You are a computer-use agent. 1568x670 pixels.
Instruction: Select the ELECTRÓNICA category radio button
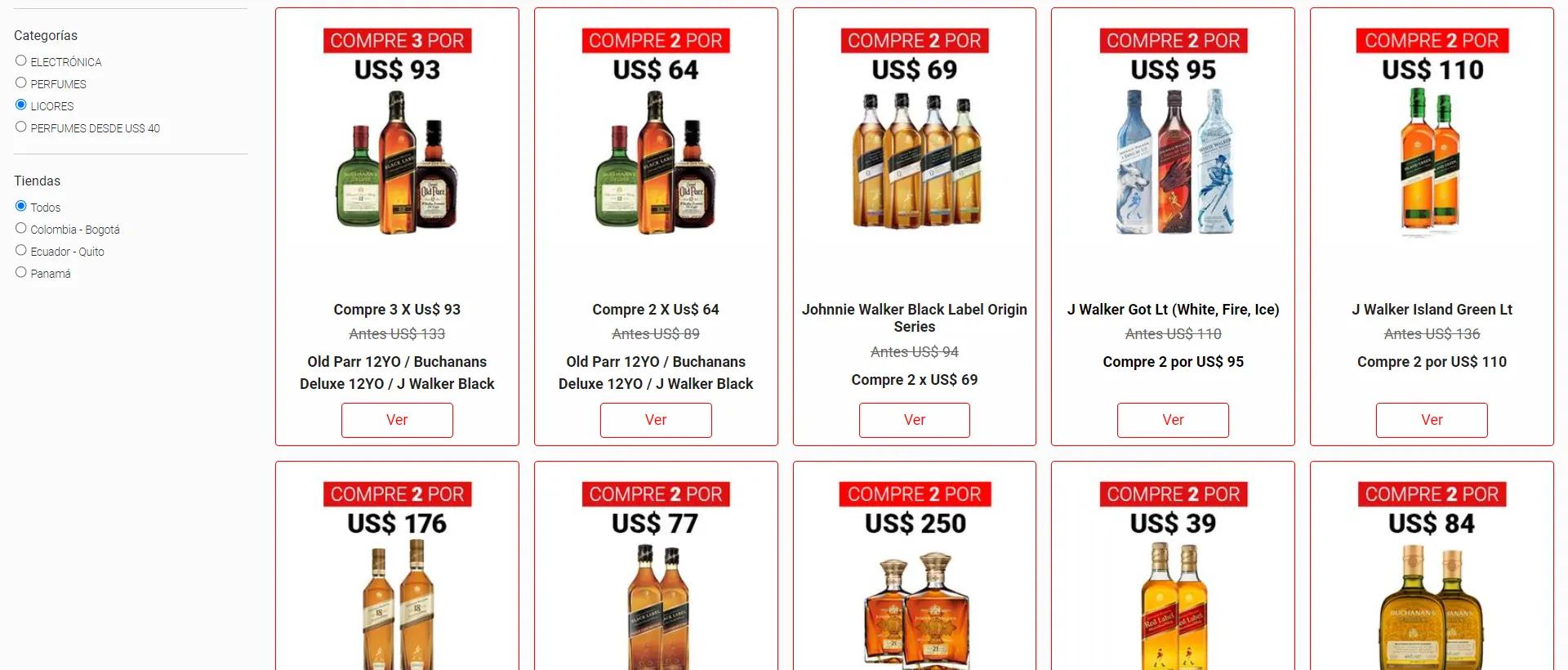[x=21, y=60]
